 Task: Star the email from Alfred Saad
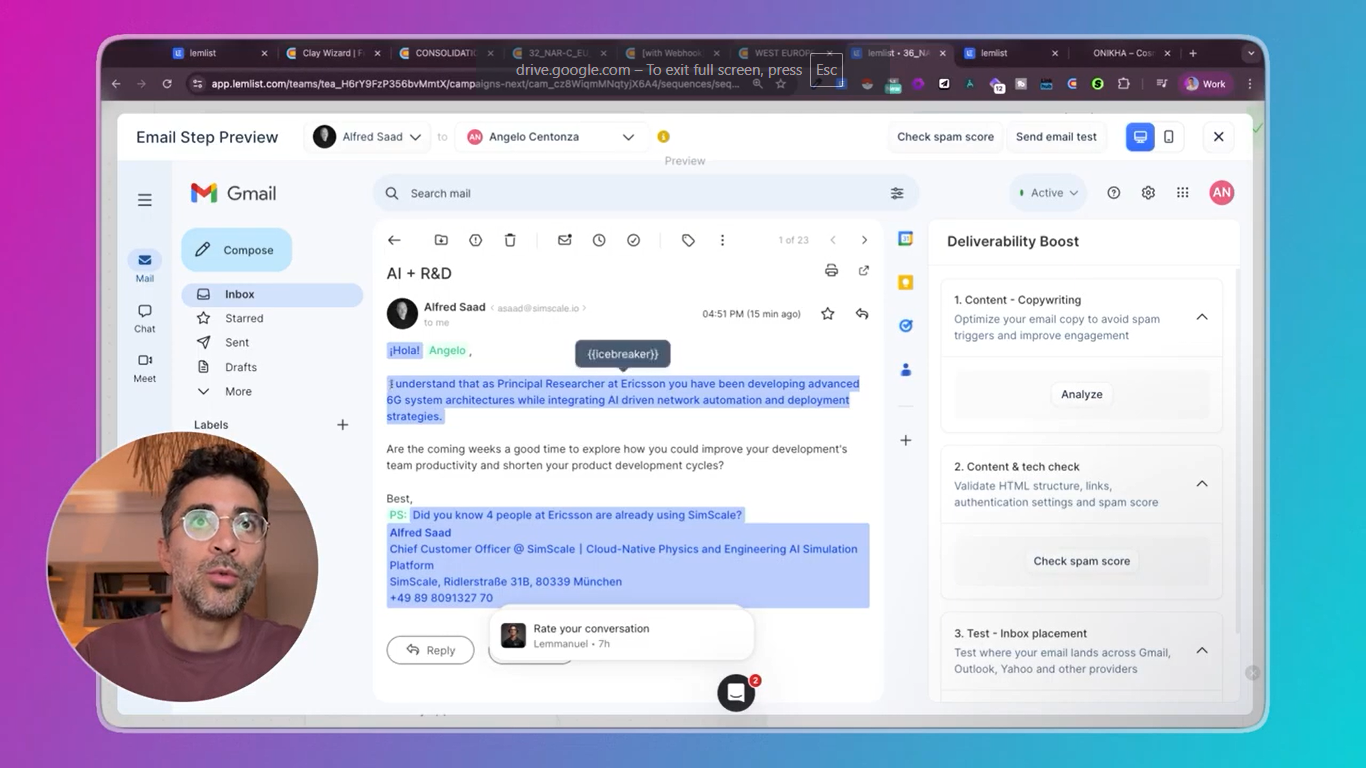tap(828, 314)
